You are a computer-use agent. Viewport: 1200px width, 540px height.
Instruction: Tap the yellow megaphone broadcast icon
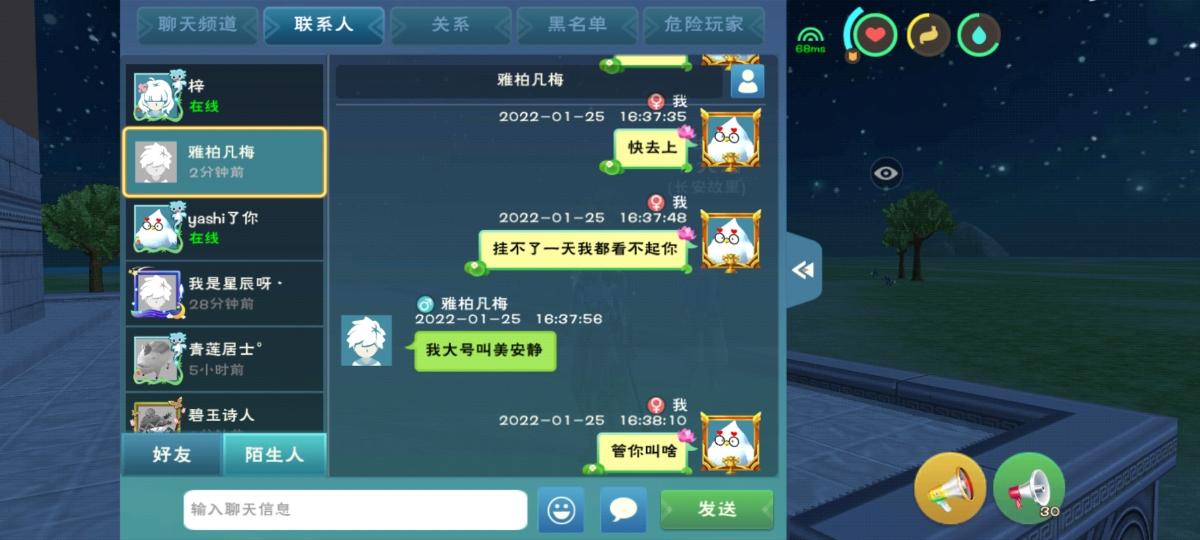pos(950,488)
